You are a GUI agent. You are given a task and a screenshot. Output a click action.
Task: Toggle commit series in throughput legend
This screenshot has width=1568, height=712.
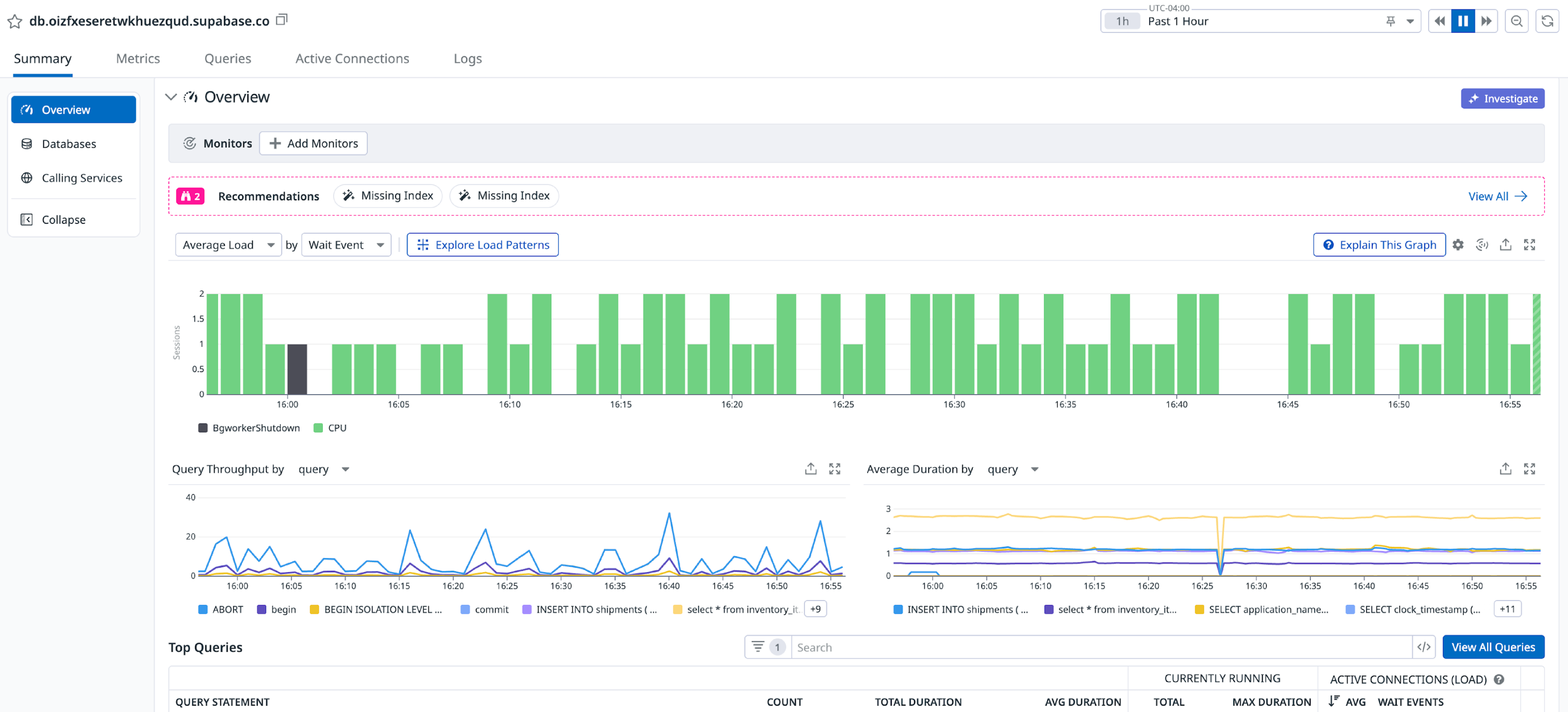point(485,609)
